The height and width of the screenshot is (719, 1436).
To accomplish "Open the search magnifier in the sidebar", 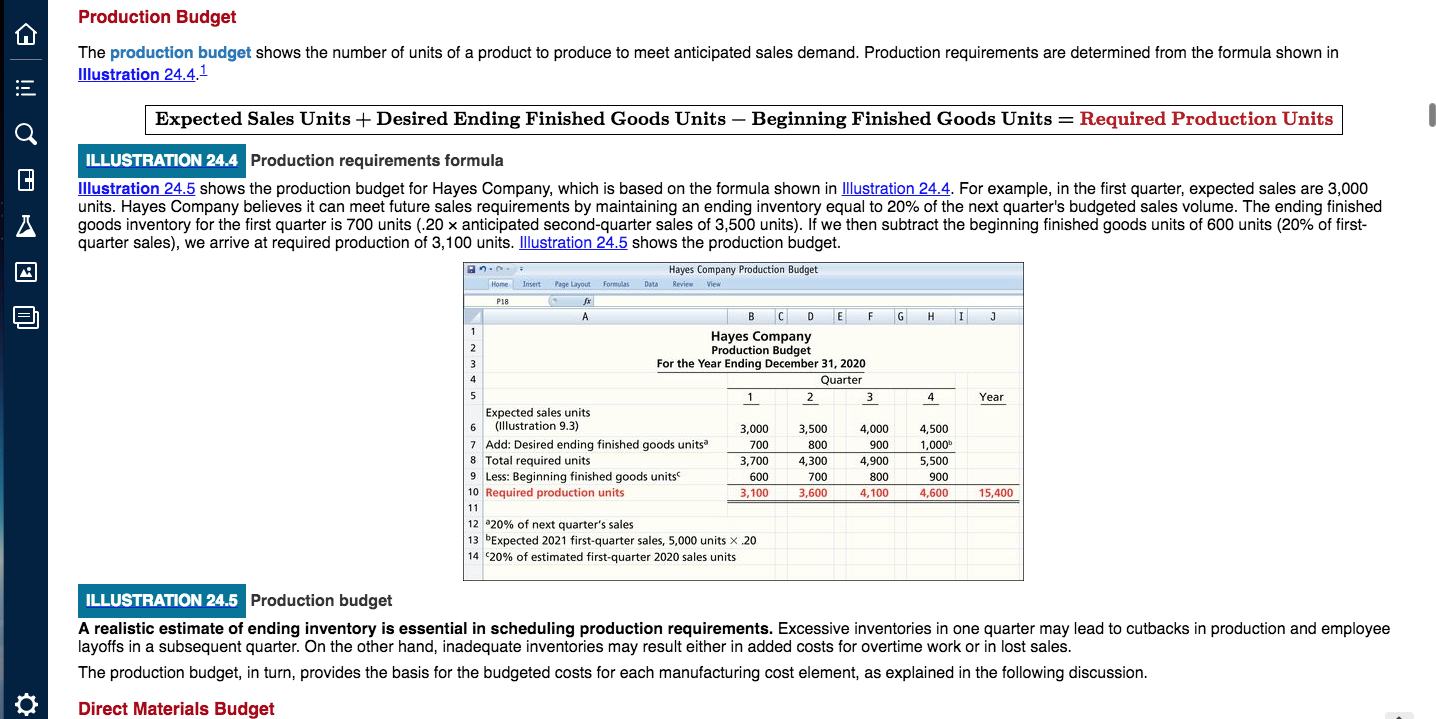I will tap(26, 133).
